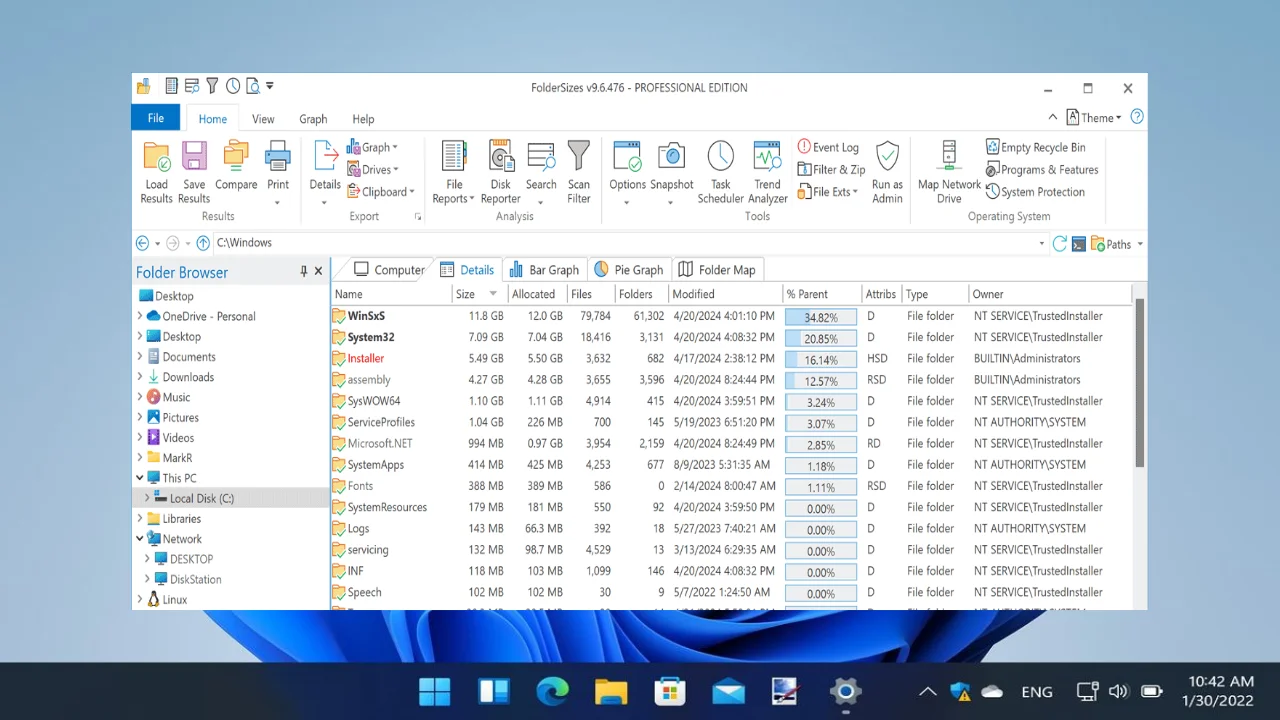
Task: Sort by the Owner column header
Action: [1050, 294]
